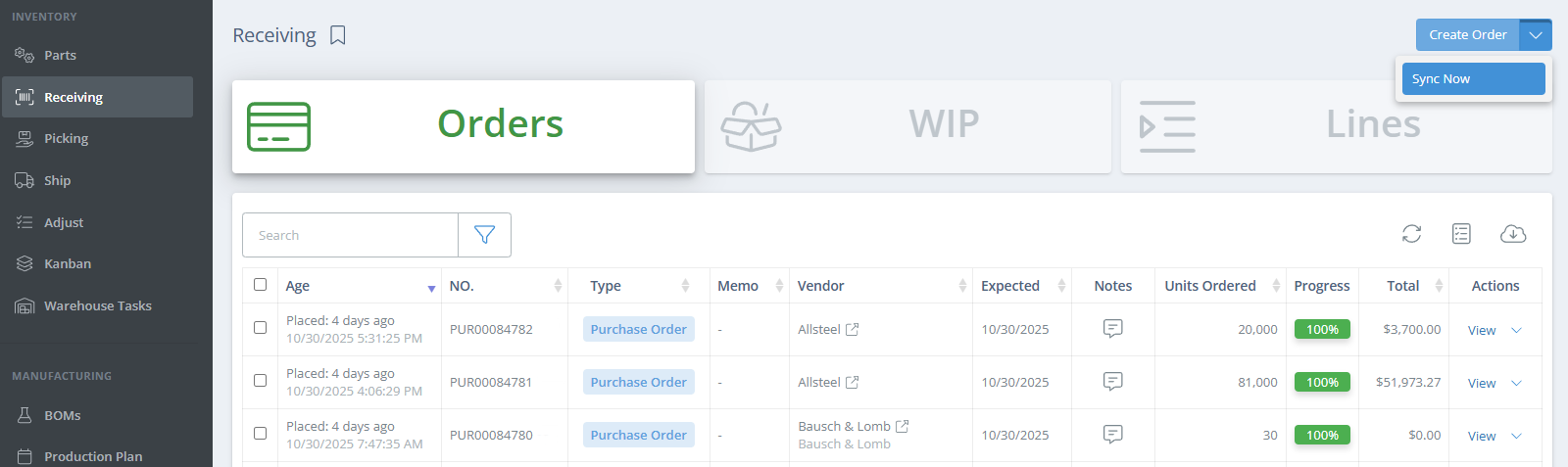The width and height of the screenshot is (1568, 467).
Task: Open Bausch & Lomb external link icon
Action: (x=902, y=426)
